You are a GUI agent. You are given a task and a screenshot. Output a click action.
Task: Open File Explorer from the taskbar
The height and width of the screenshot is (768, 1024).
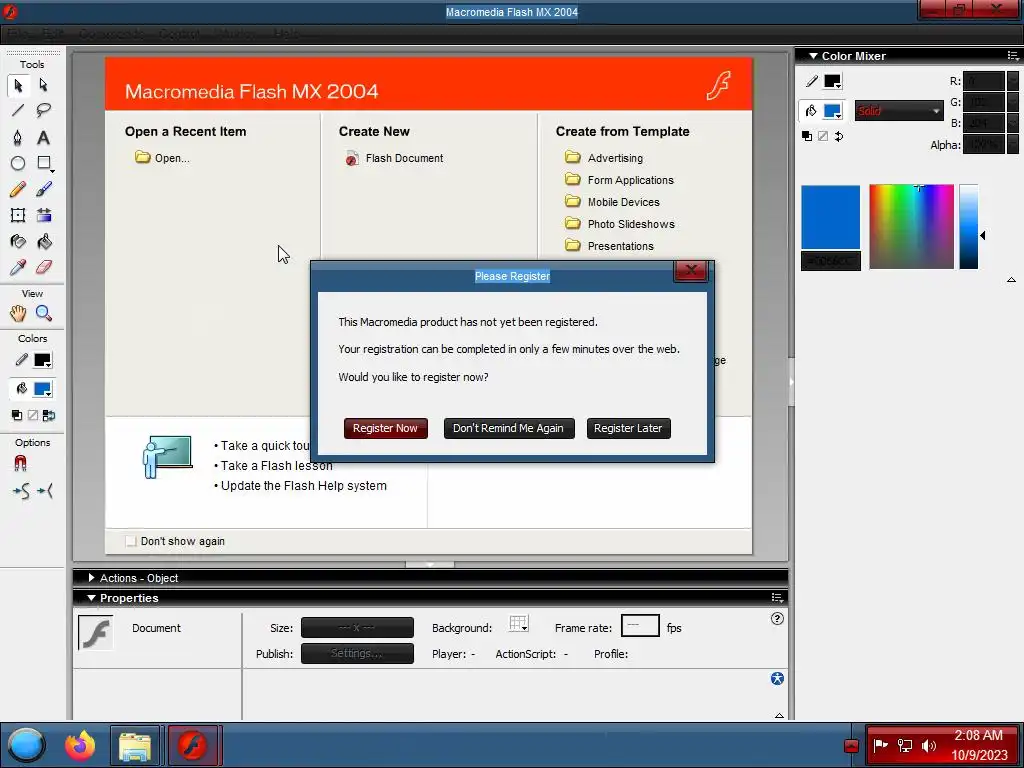[x=135, y=745]
